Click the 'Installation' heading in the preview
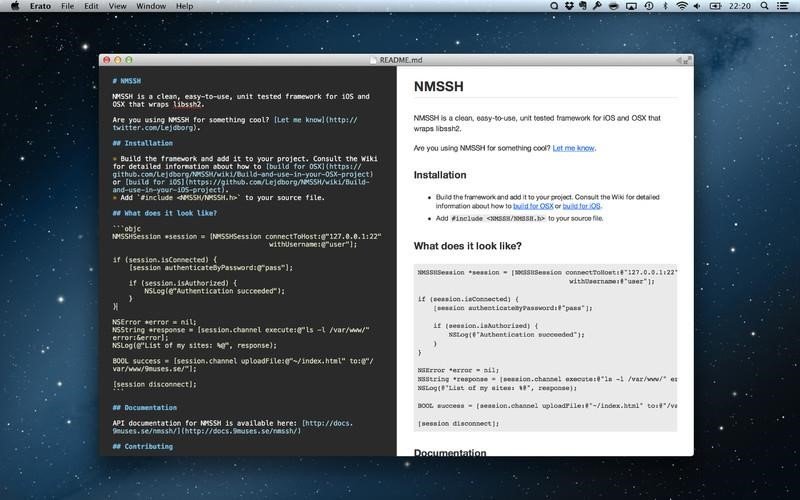Viewport: 800px width, 500px height. click(x=440, y=175)
